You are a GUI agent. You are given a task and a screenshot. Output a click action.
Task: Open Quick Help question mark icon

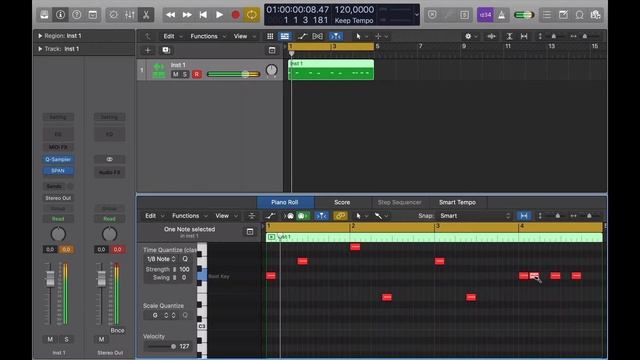click(x=77, y=15)
